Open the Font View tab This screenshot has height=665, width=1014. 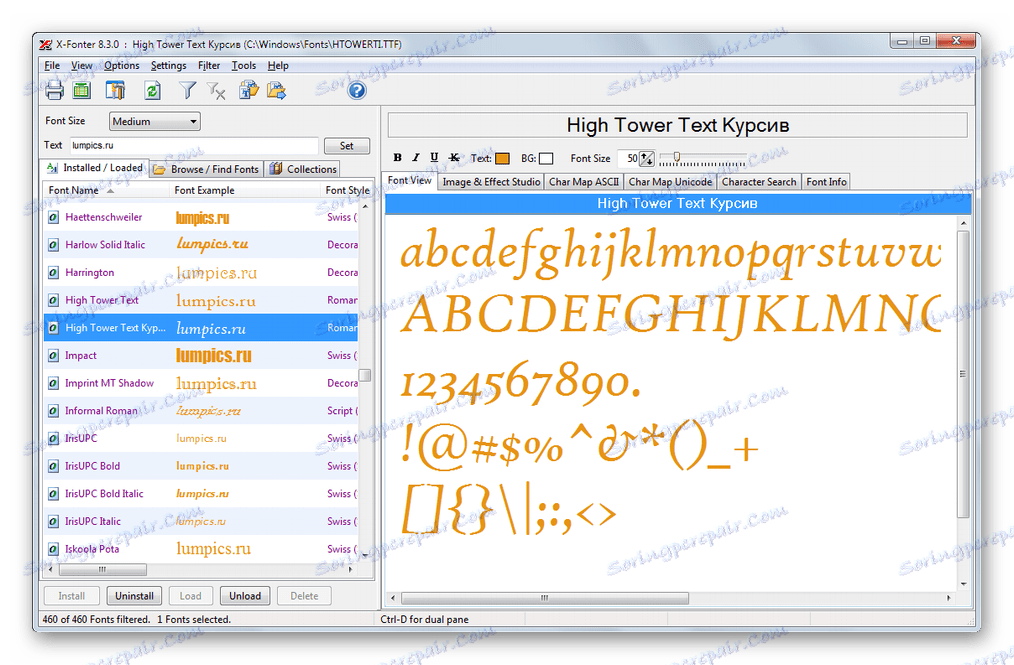pos(410,180)
